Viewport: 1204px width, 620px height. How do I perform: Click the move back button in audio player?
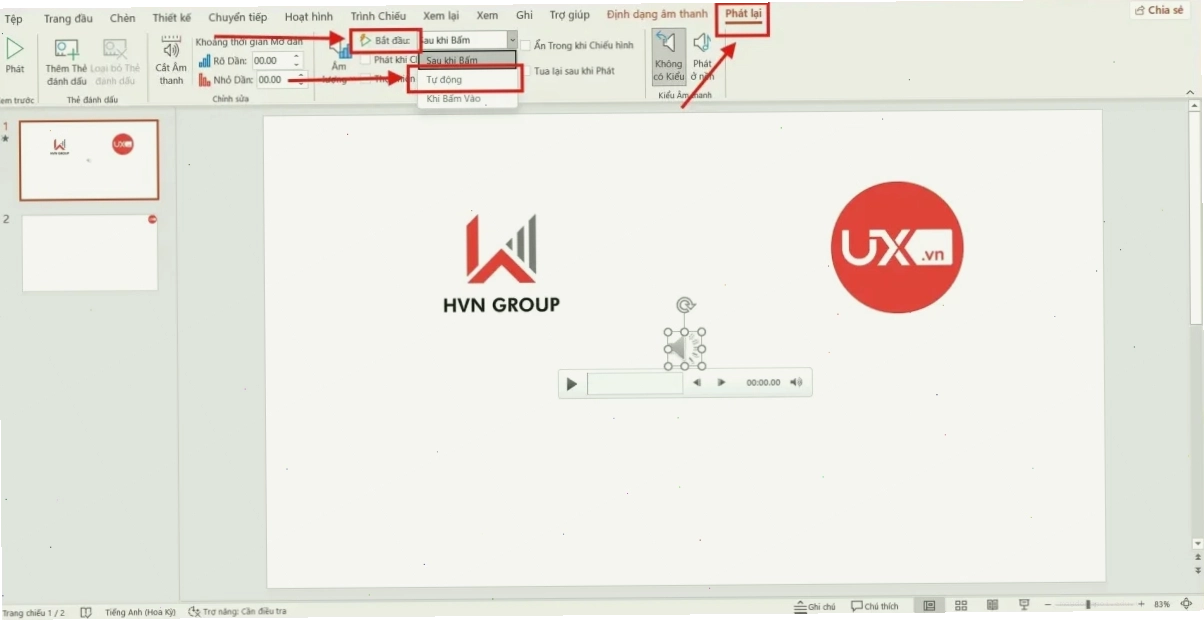697,382
